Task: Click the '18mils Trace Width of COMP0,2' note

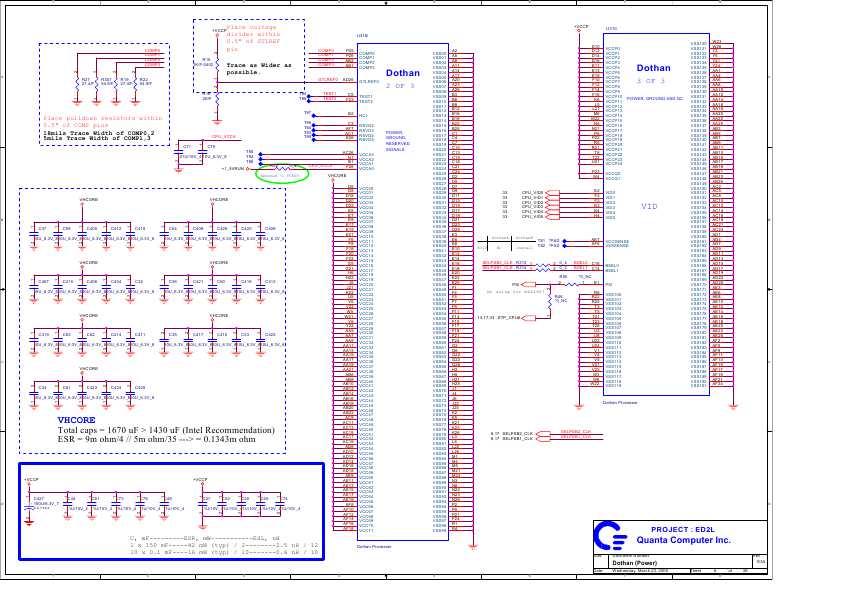Action: pyautogui.click(x=99, y=133)
